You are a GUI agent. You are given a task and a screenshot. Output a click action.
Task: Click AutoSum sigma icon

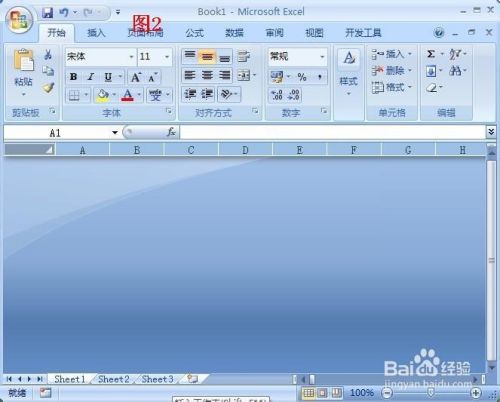431,54
